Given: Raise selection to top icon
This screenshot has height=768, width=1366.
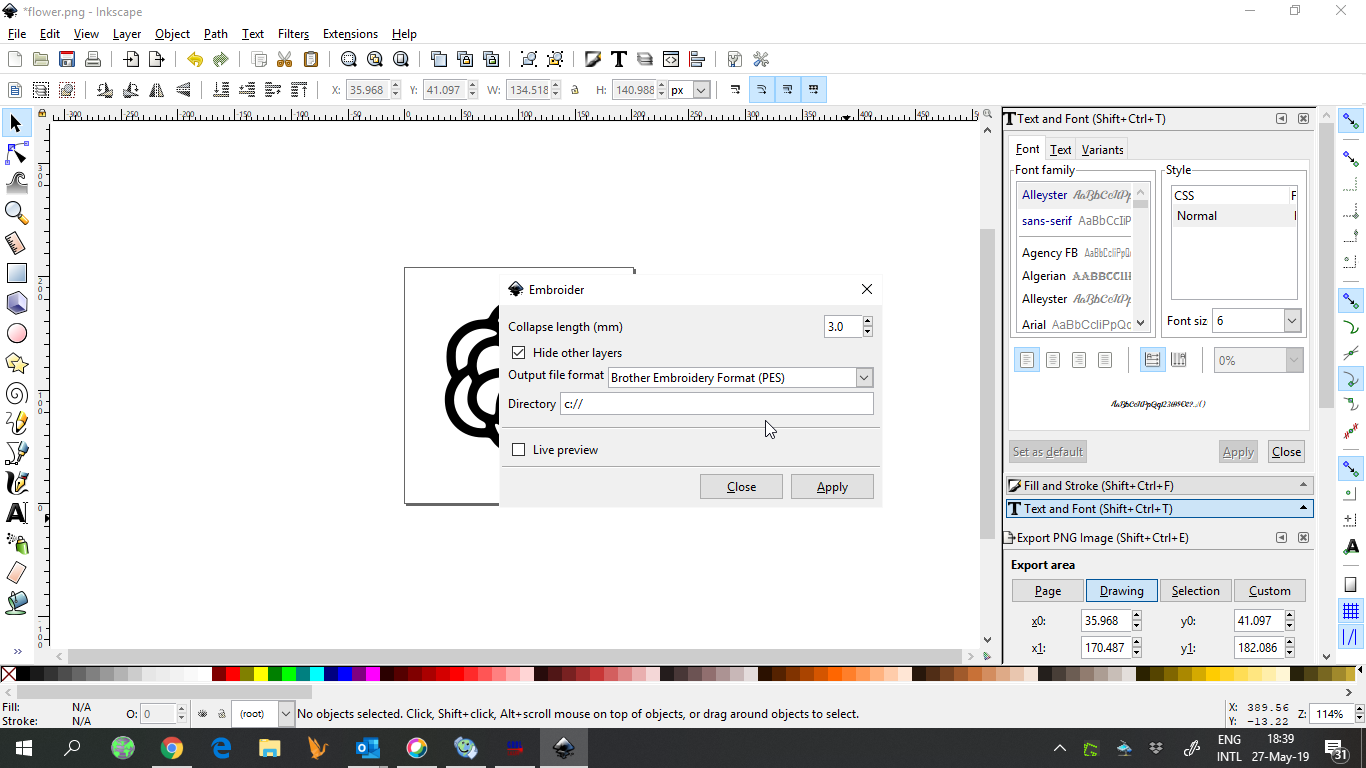Looking at the screenshot, I should tap(298, 90).
